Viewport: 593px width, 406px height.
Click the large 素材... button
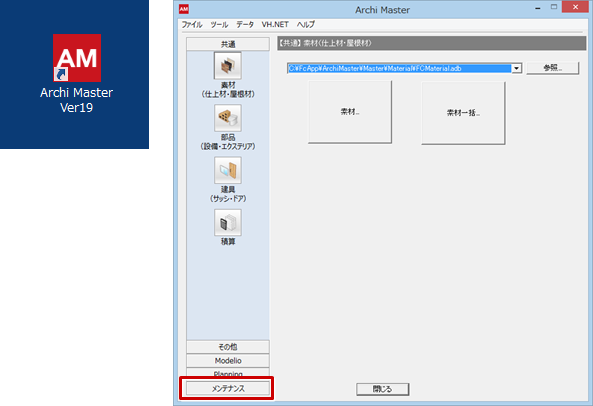(x=350, y=112)
